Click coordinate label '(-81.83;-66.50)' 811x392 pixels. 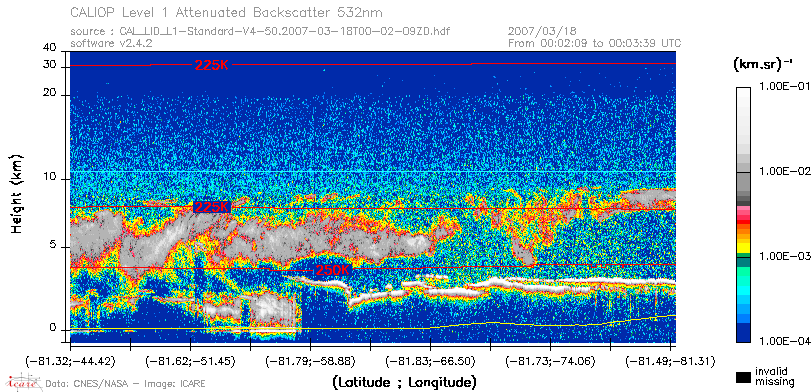pyautogui.click(x=430, y=361)
